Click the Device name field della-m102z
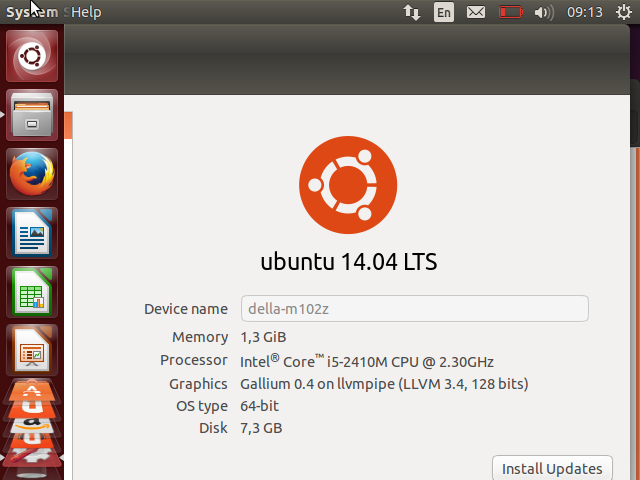This screenshot has height=480, width=640. pyautogui.click(x=415, y=309)
